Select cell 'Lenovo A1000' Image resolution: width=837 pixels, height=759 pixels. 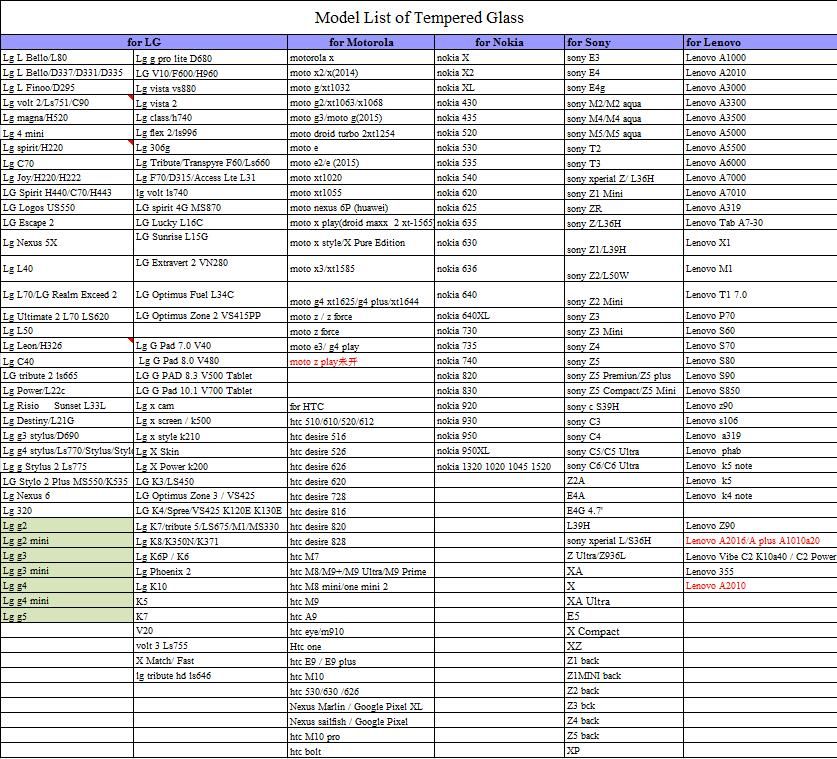tap(760, 58)
